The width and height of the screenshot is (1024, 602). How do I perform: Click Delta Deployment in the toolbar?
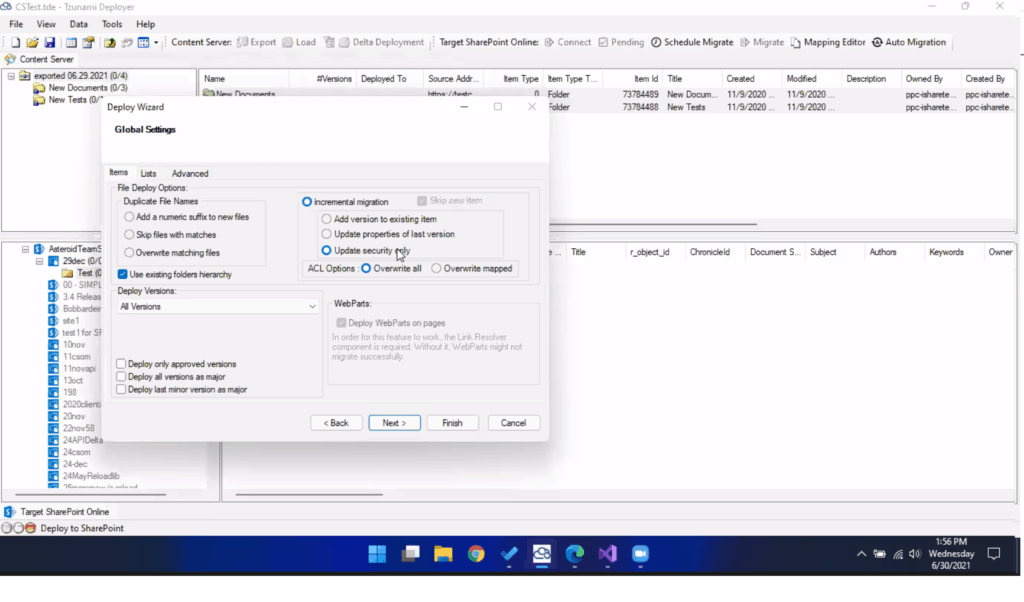point(381,42)
